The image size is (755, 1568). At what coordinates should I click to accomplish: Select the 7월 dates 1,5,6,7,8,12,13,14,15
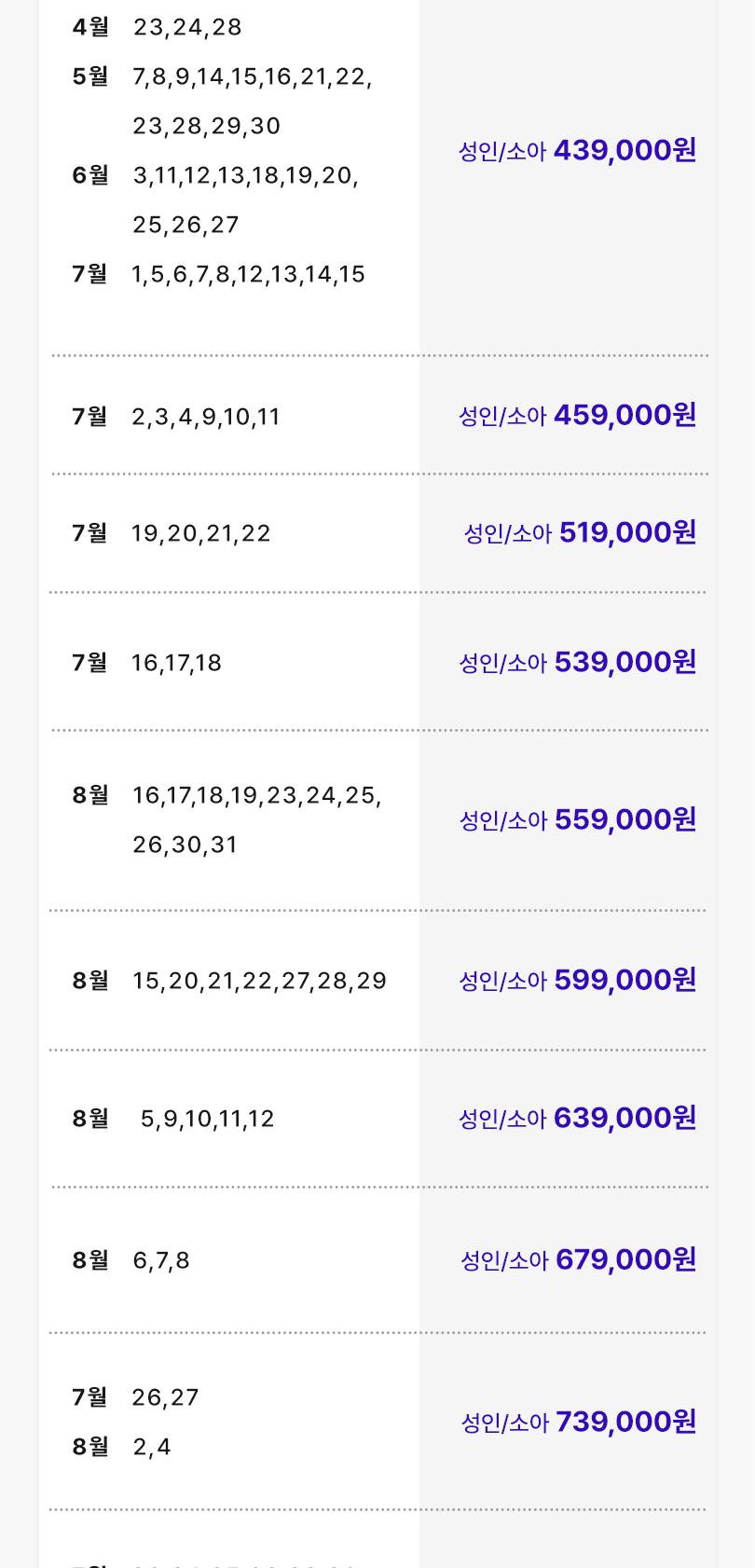(249, 274)
